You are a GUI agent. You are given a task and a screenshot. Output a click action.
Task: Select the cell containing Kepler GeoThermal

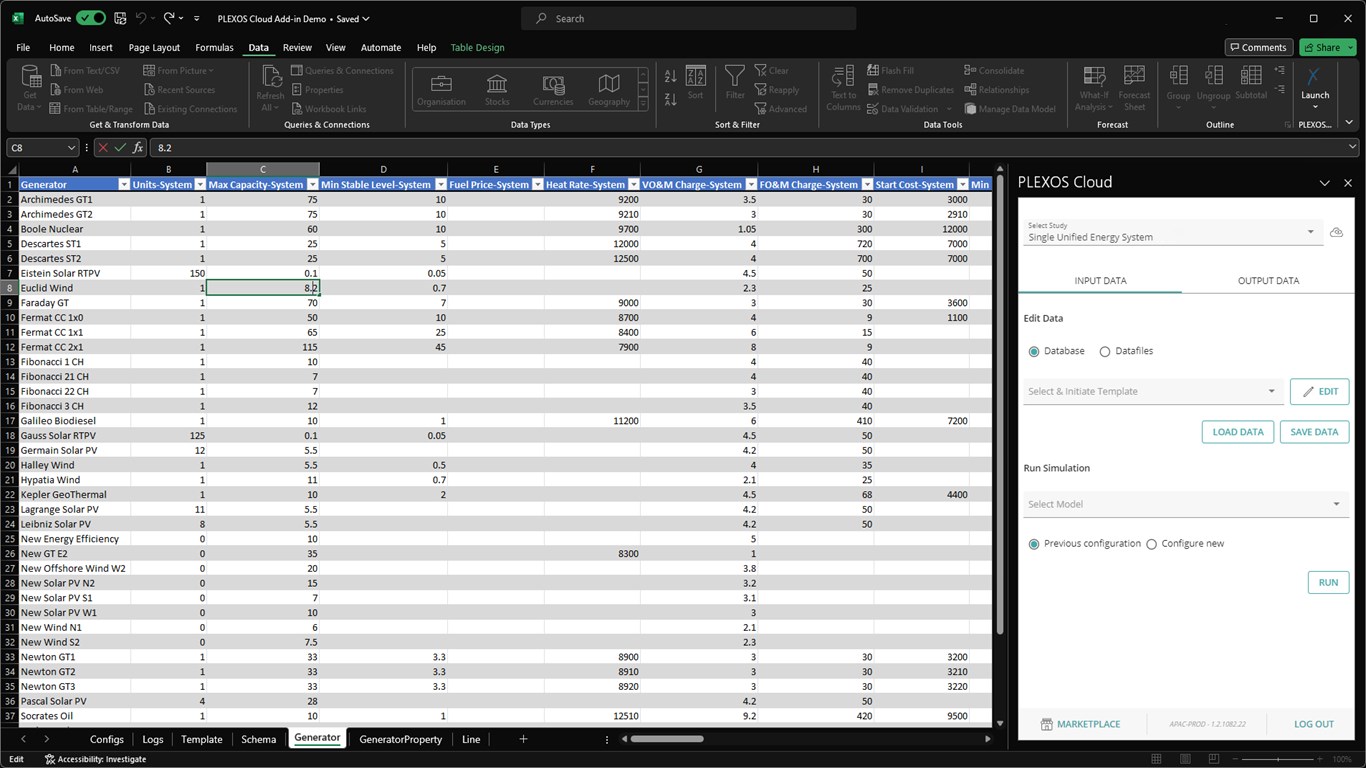74,494
